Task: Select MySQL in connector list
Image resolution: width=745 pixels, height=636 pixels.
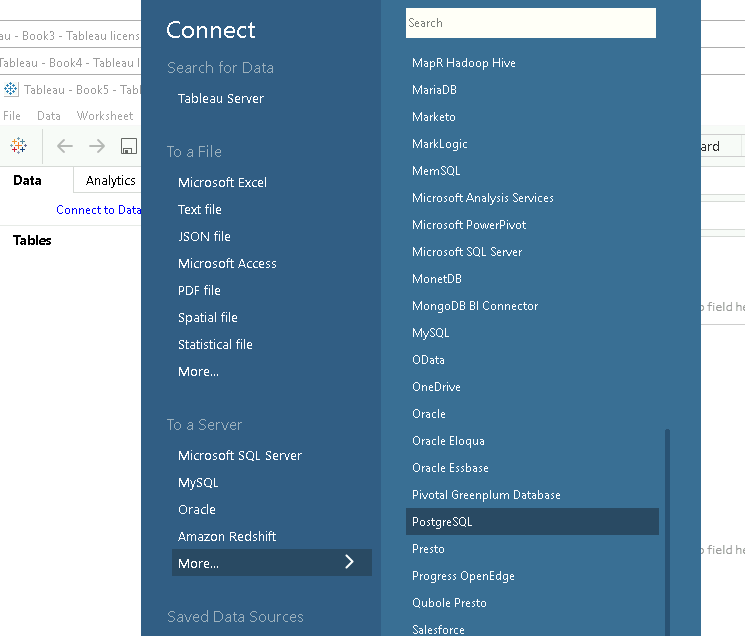Action: (x=430, y=333)
